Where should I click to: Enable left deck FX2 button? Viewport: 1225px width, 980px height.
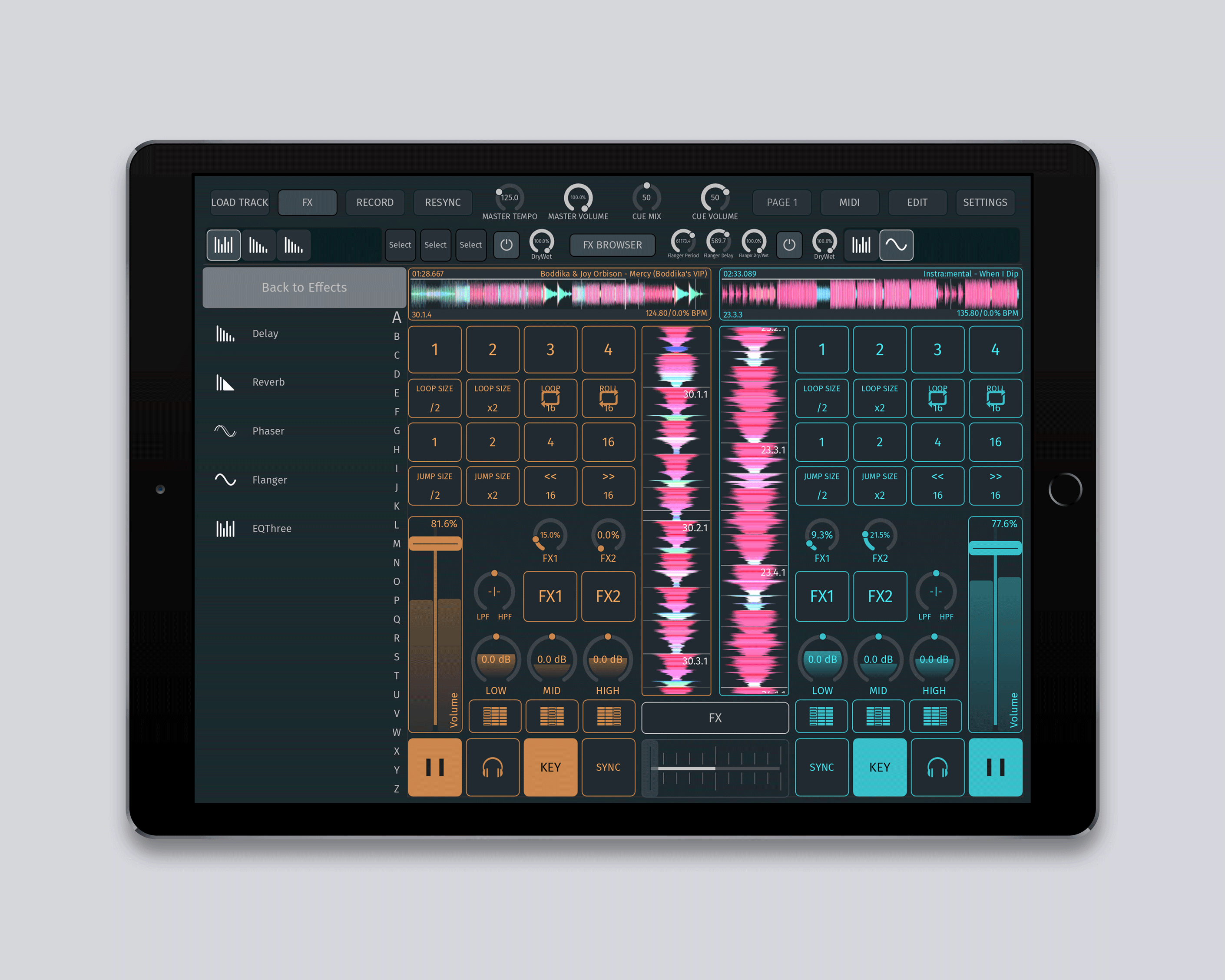click(x=609, y=596)
